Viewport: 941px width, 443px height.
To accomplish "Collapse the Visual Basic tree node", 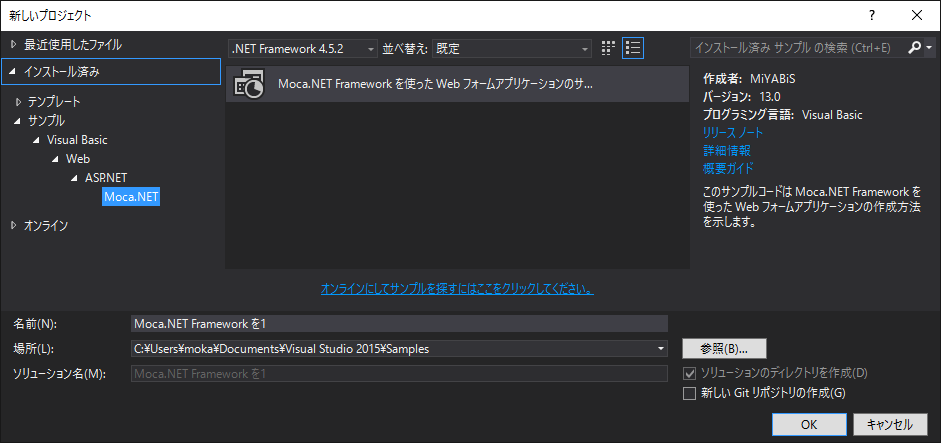I will pyautogui.click(x=37, y=140).
